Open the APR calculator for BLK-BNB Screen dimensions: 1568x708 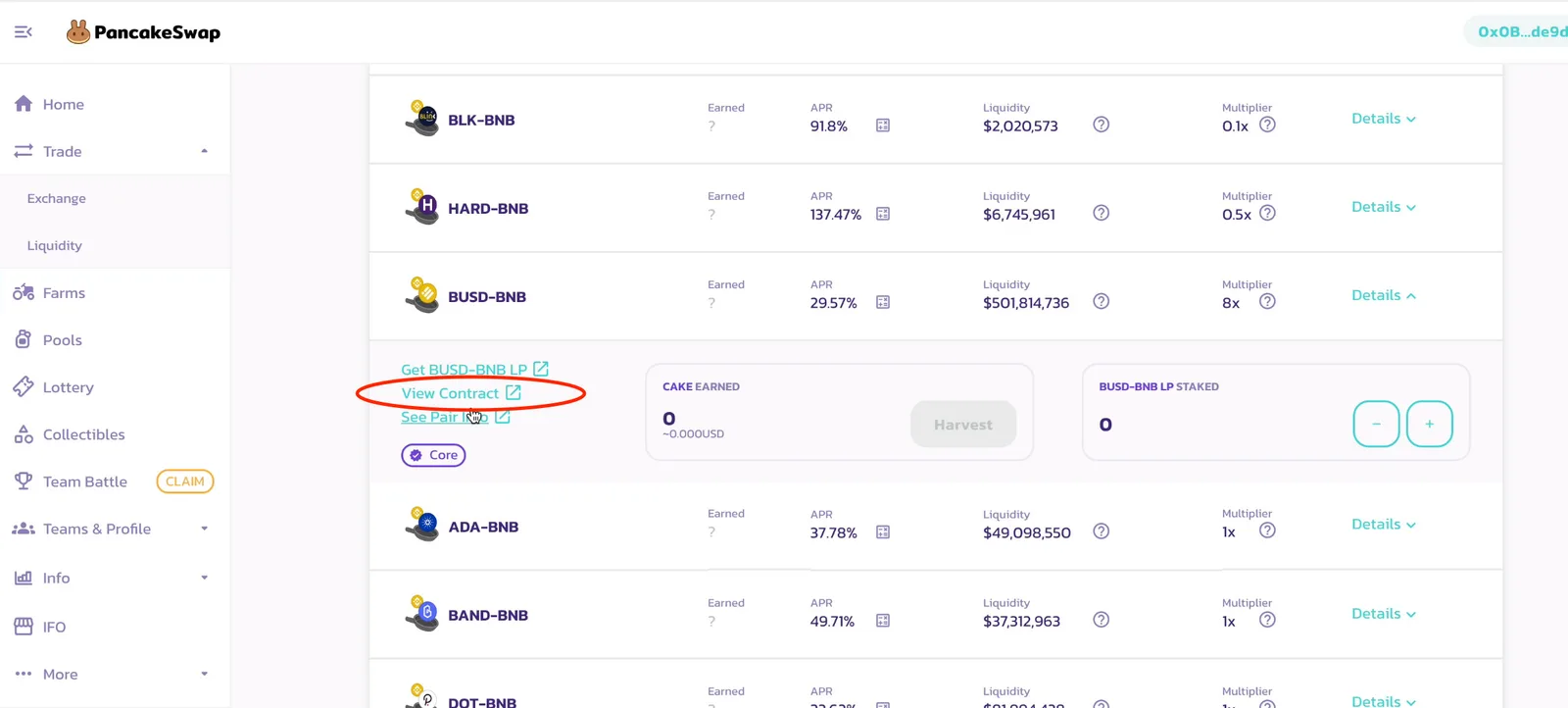pos(883,126)
